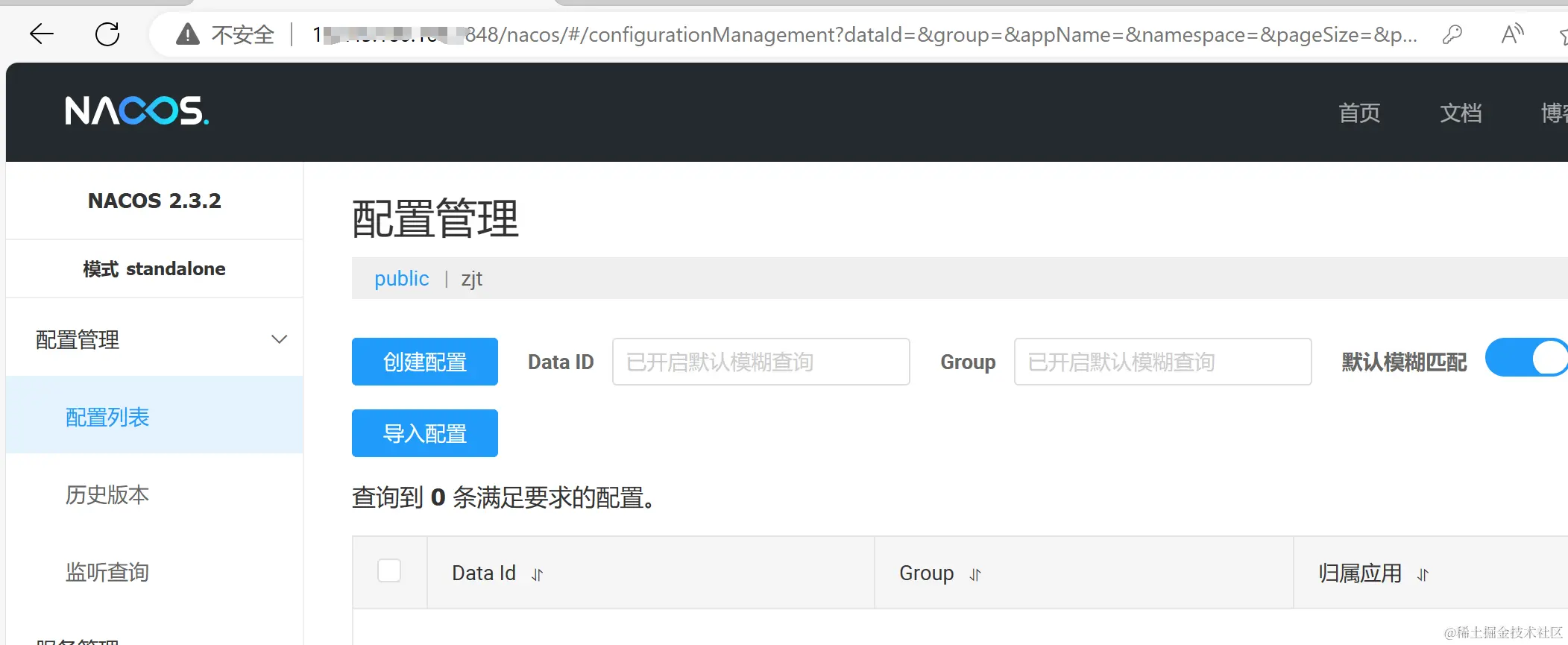
Task: Click the 导入配置 button
Action: [425, 433]
